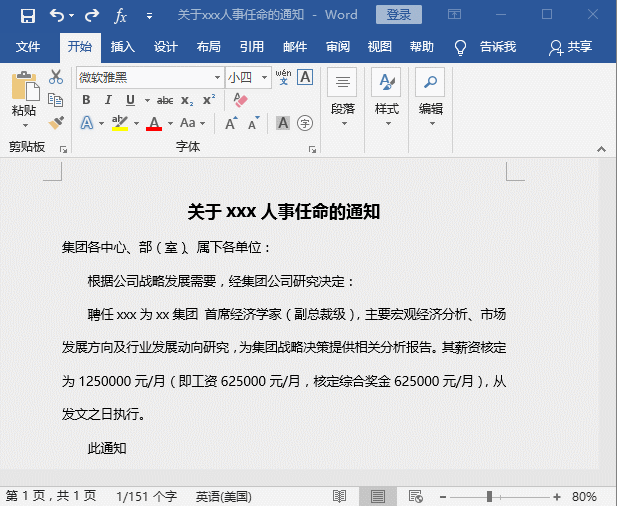
Task: Apply the Text Effects glowing A icon
Action: point(87,123)
